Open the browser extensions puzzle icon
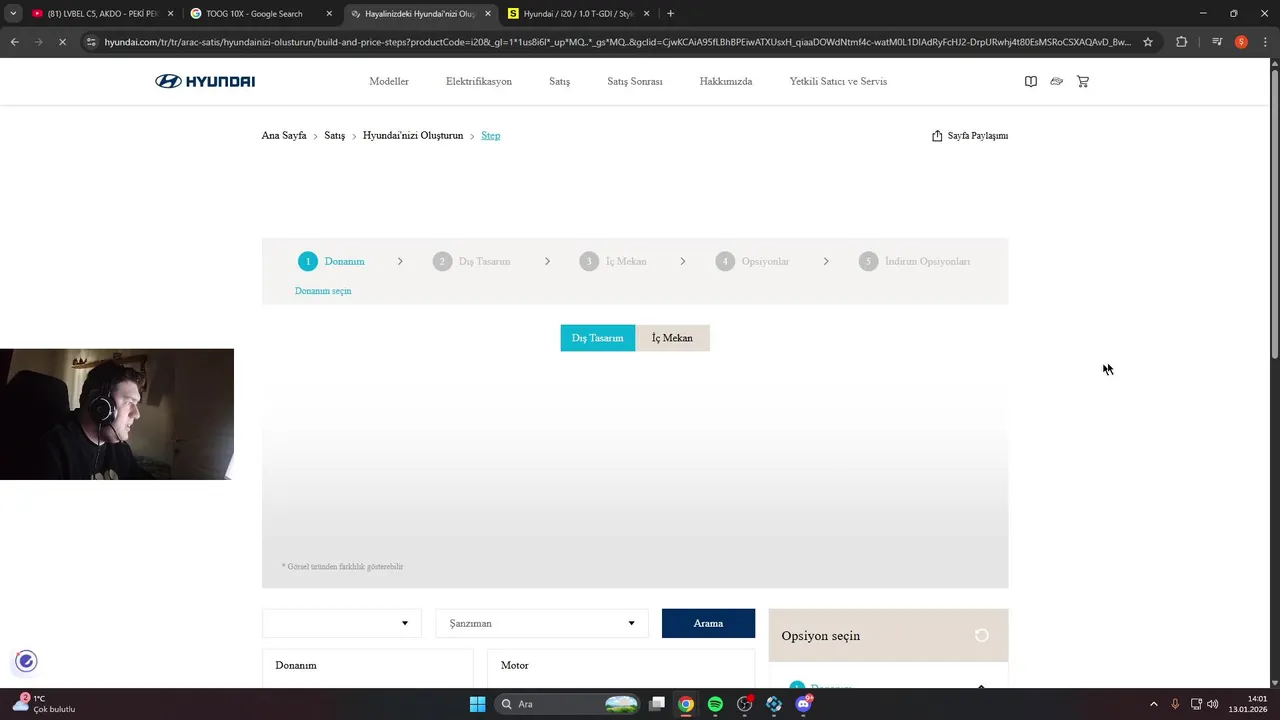Screen dimensions: 1280x720 pyautogui.click(x=1181, y=42)
